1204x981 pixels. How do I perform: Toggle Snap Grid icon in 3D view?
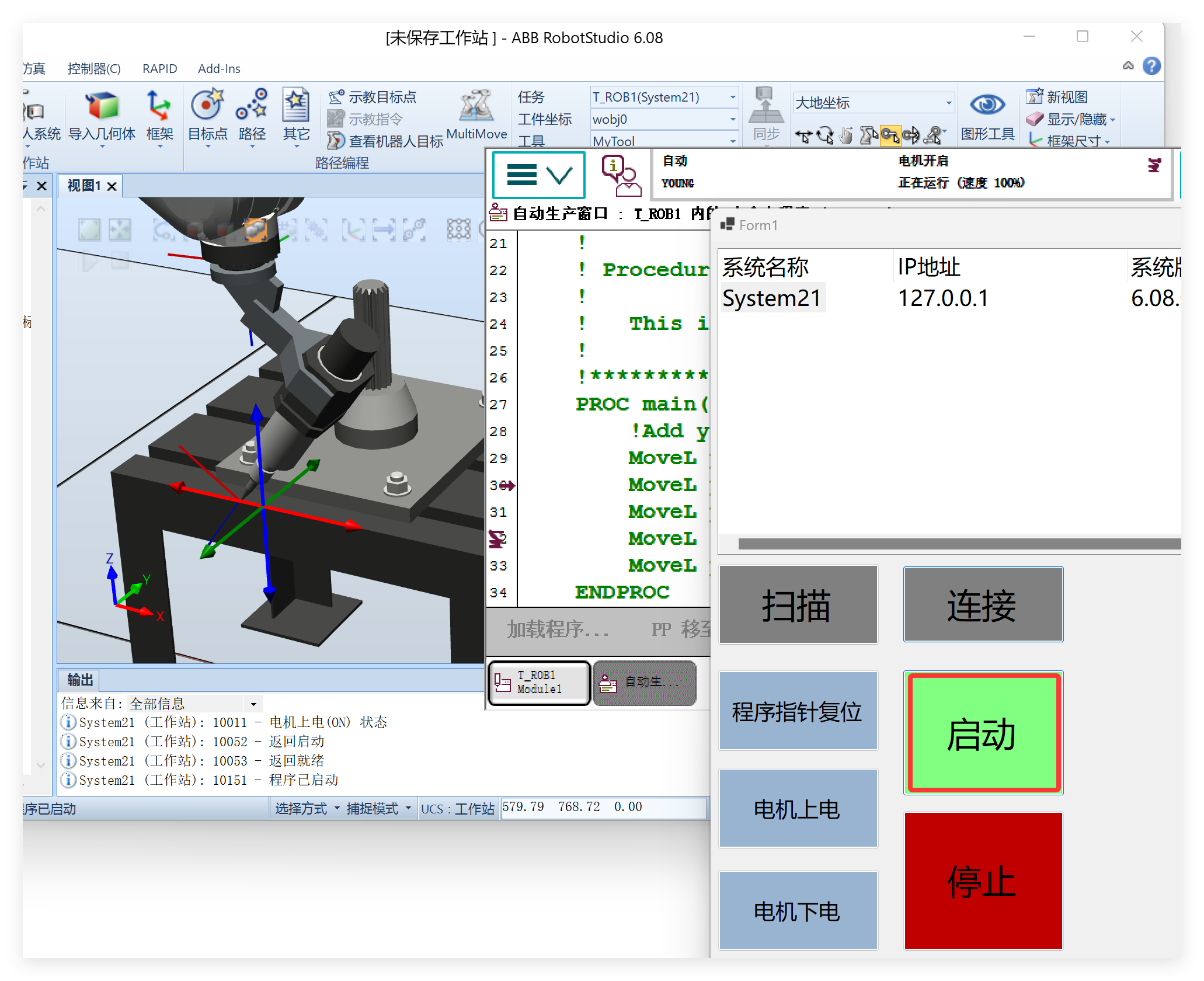[x=286, y=229]
